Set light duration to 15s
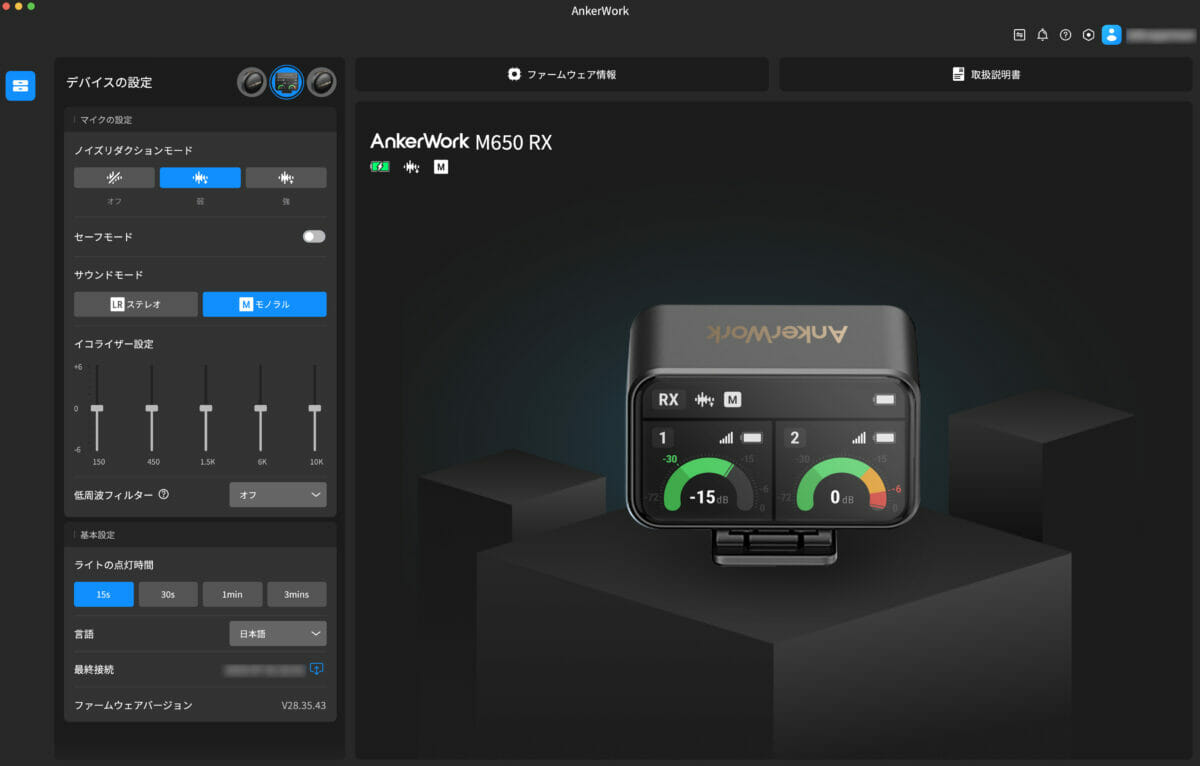 point(104,594)
